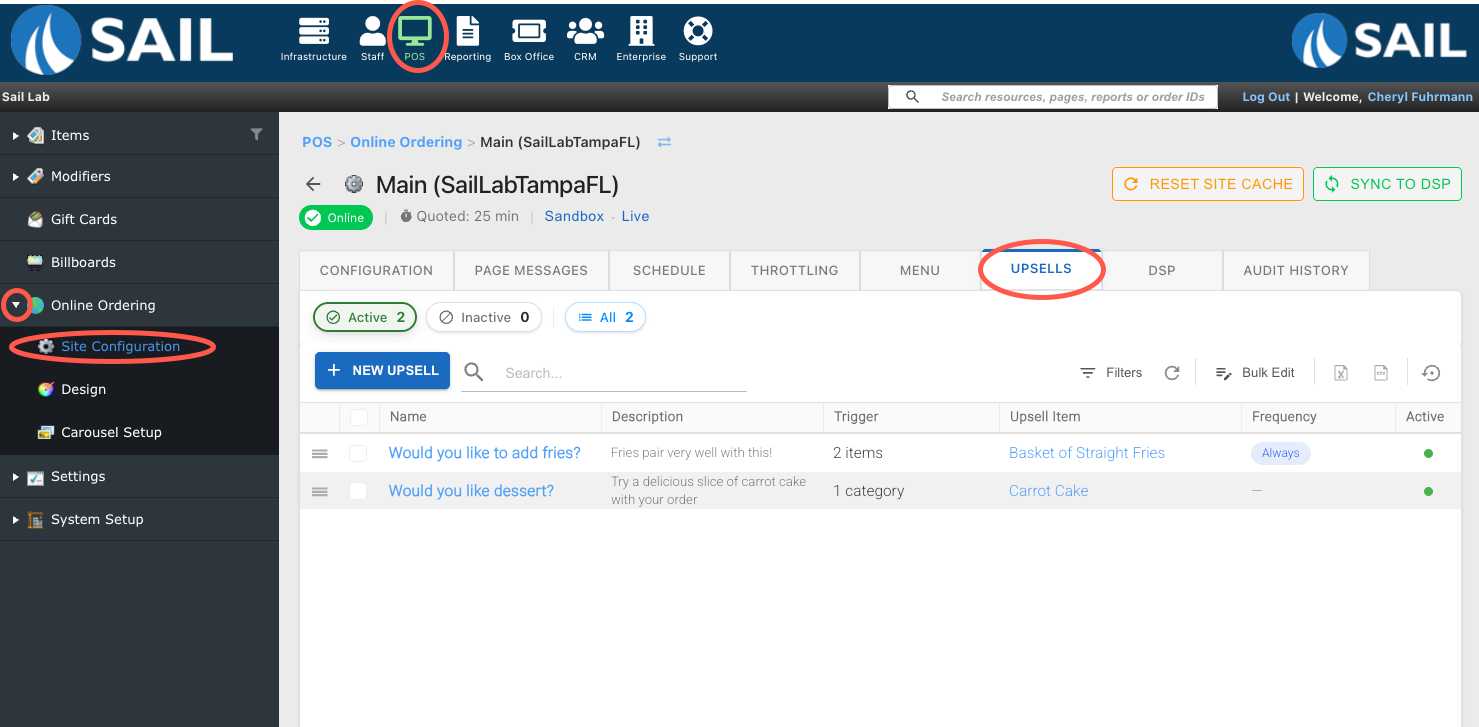This screenshot has width=1479, height=727.
Task: Open the Live link
Action: [635, 216]
